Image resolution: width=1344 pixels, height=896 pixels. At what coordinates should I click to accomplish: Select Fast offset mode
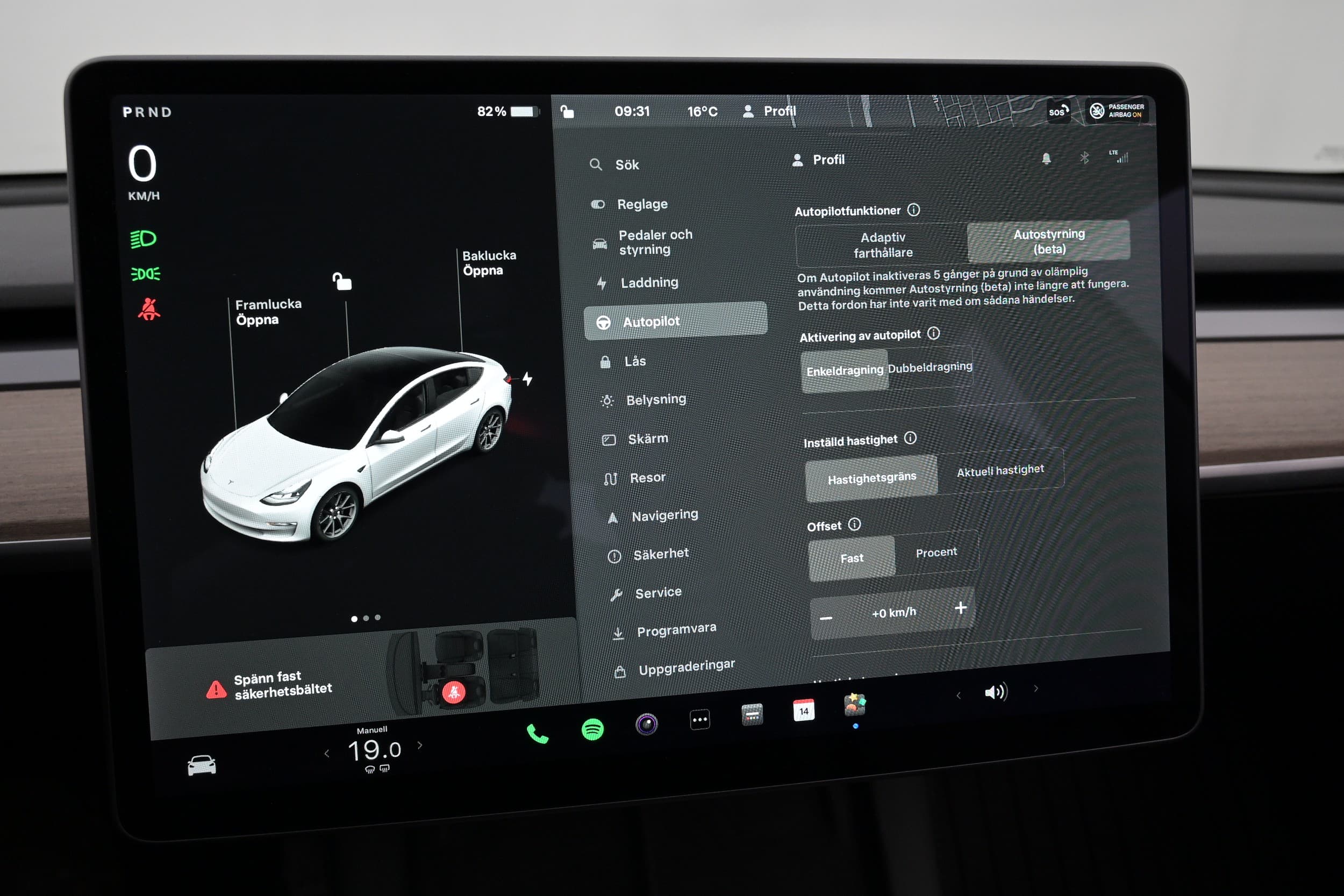852,558
